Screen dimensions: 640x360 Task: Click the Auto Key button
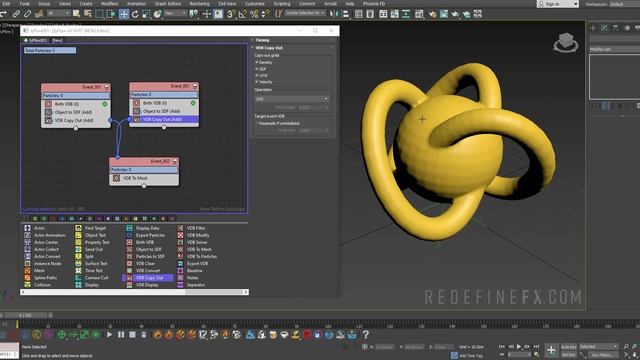(569, 347)
